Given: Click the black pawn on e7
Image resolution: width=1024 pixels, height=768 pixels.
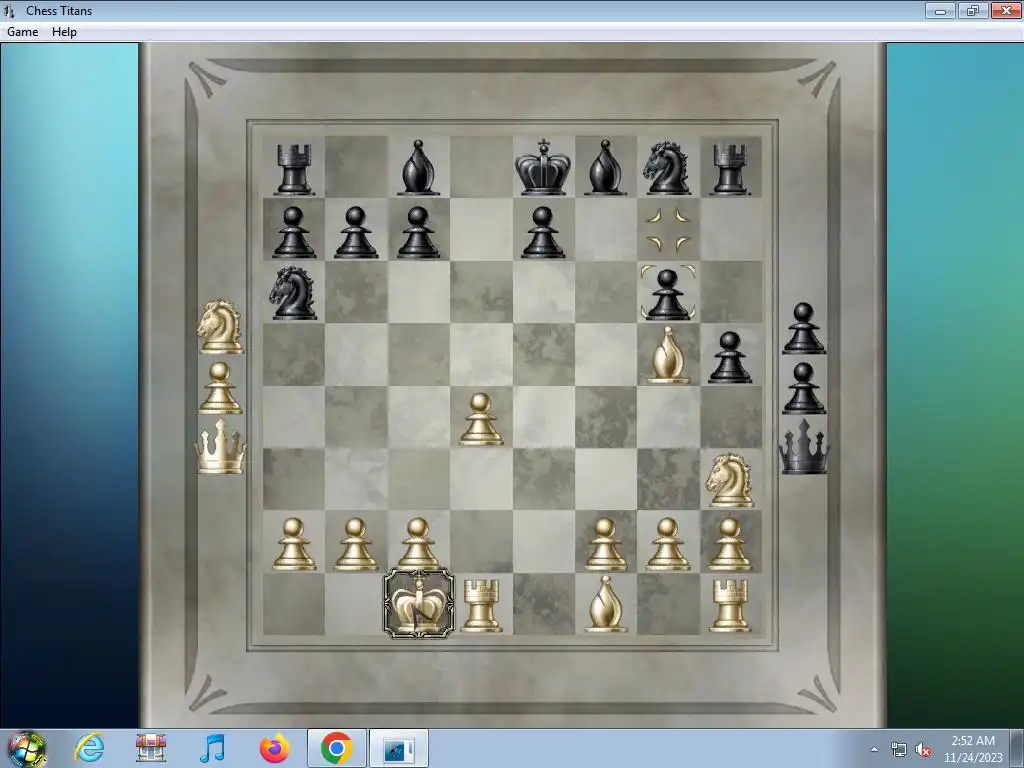Looking at the screenshot, I should click(x=543, y=232).
